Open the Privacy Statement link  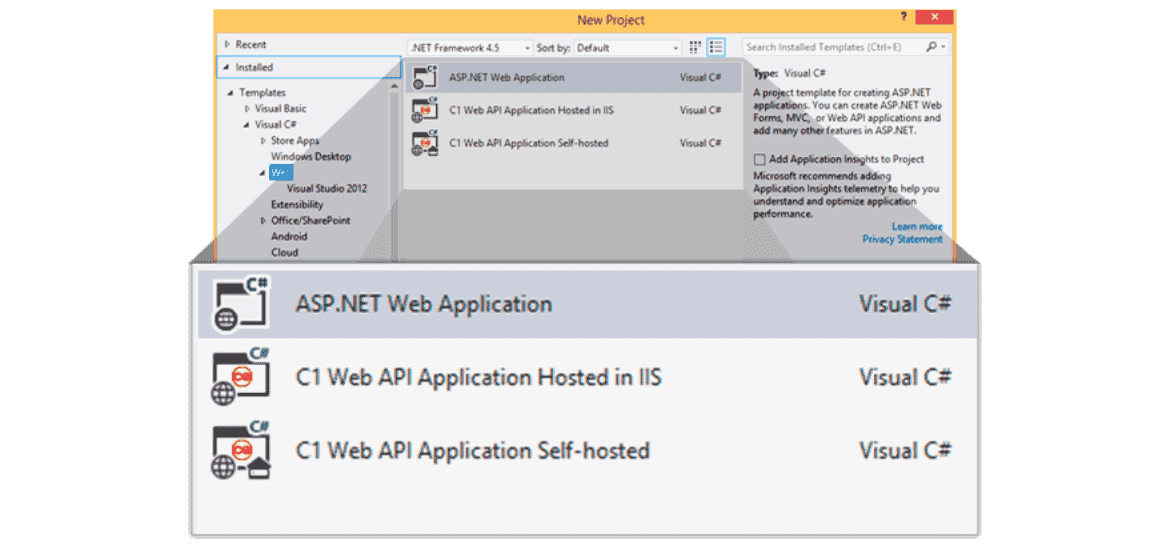[x=902, y=239]
